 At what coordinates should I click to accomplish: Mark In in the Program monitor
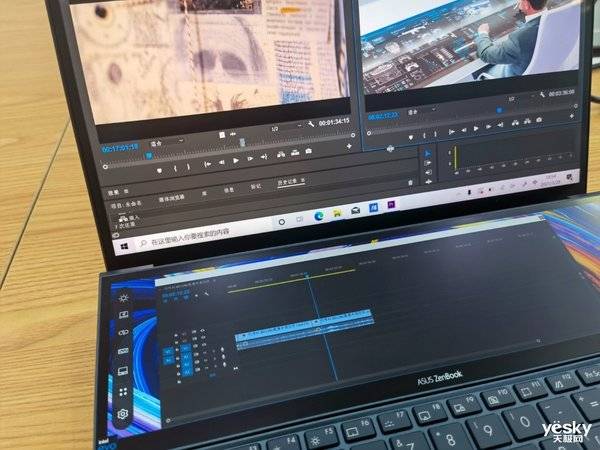424,135
